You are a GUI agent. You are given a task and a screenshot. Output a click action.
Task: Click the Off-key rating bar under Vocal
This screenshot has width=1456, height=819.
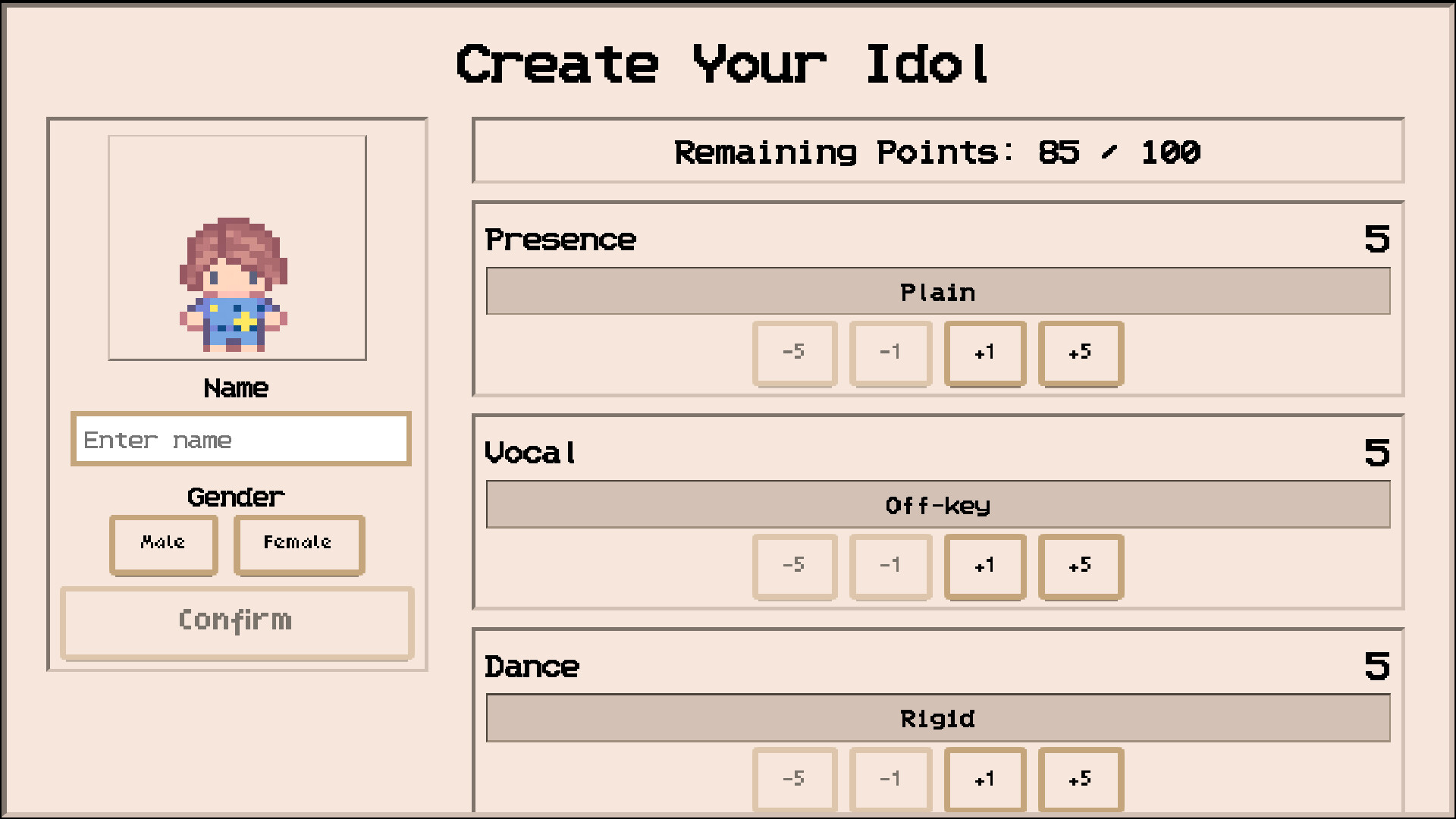coord(937,504)
